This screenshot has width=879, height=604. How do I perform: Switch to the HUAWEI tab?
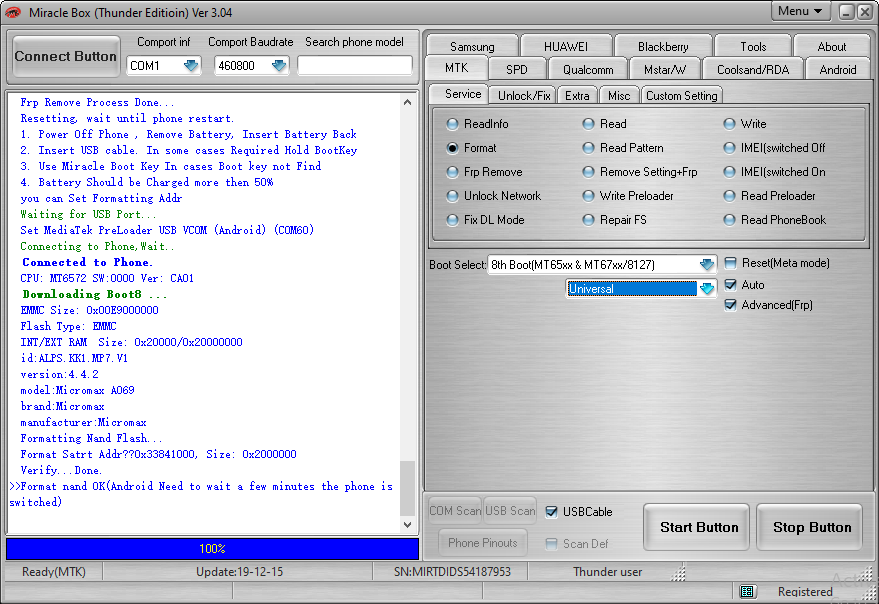[566, 47]
